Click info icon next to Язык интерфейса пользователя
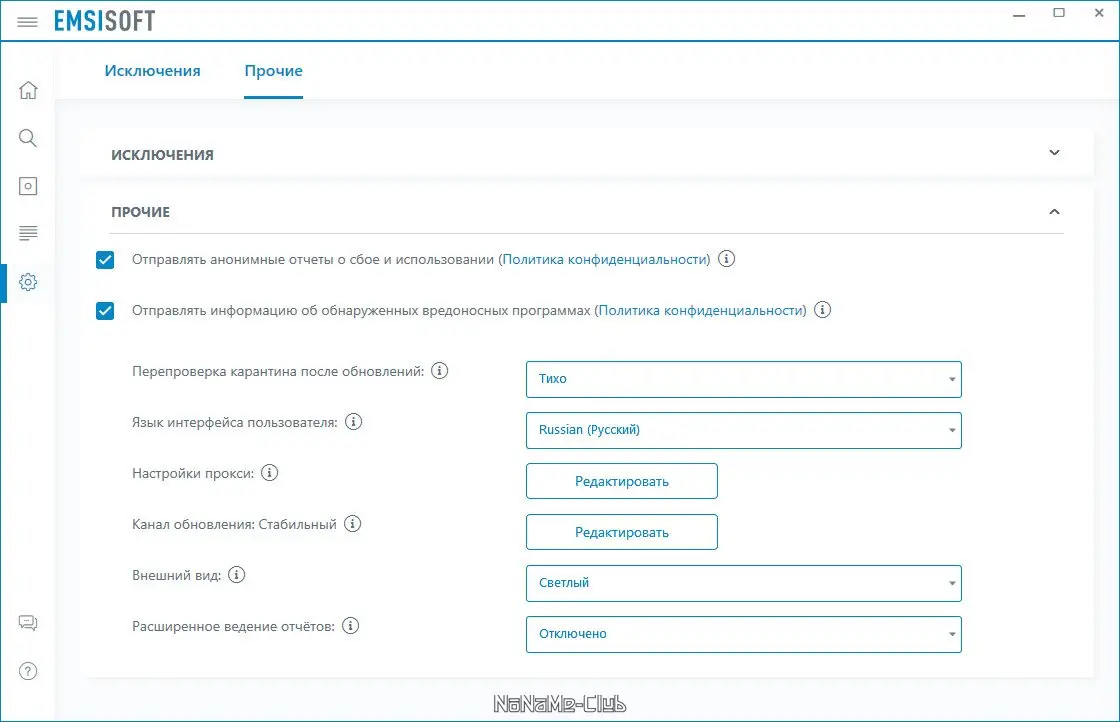 (x=353, y=421)
